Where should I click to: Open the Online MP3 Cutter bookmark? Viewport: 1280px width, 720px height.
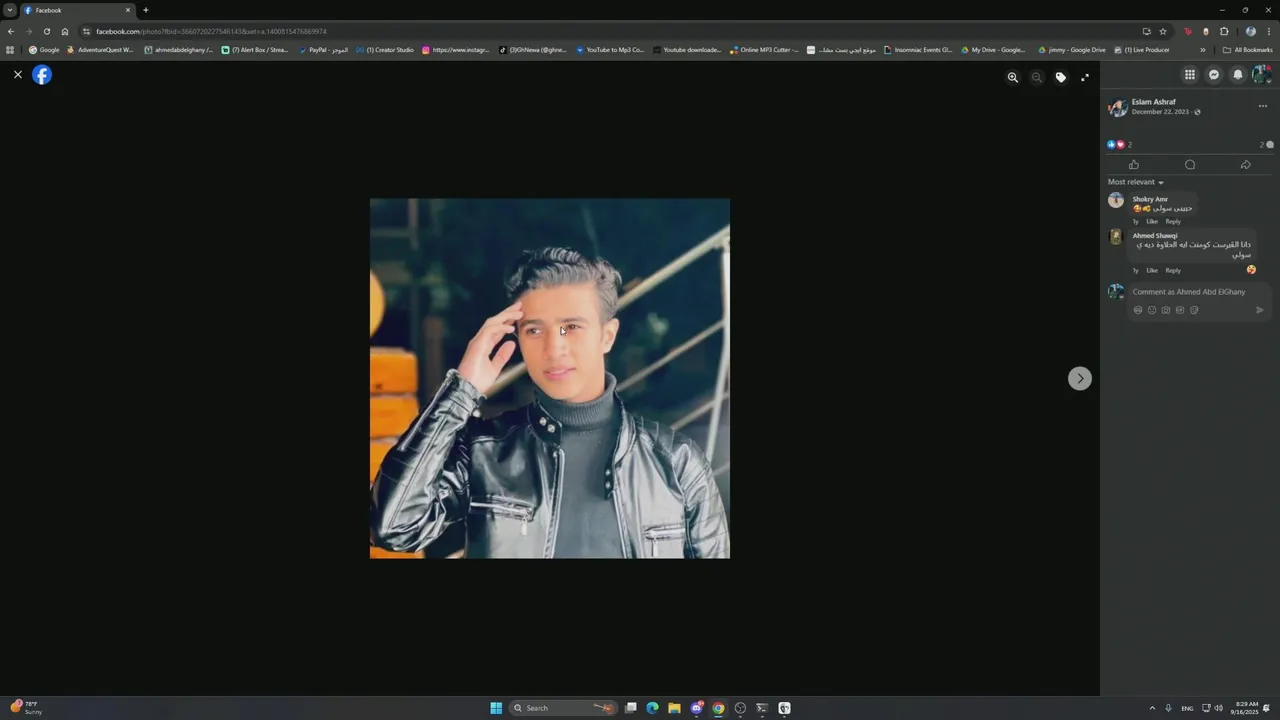coord(764,50)
